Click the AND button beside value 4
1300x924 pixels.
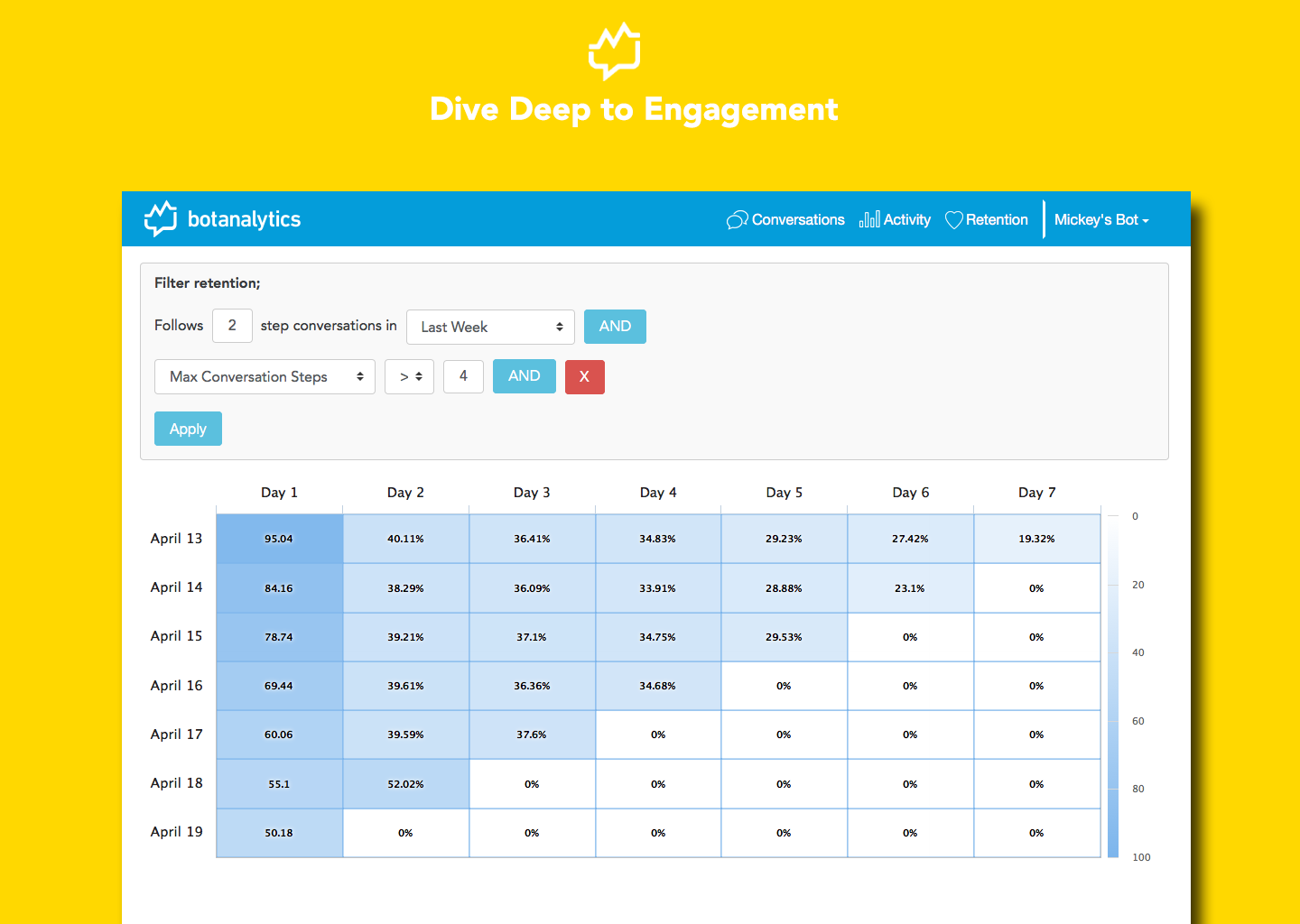[x=524, y=376]
